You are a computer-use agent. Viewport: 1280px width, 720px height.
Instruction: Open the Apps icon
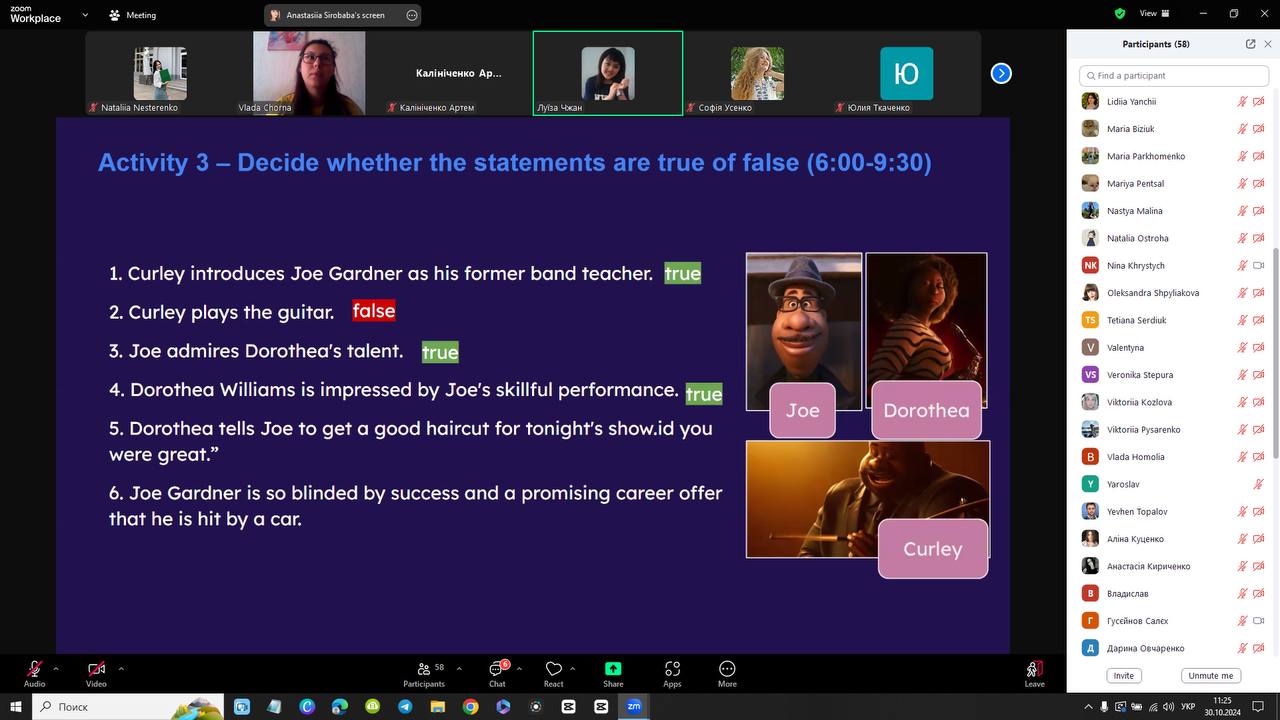click(672, 670)
